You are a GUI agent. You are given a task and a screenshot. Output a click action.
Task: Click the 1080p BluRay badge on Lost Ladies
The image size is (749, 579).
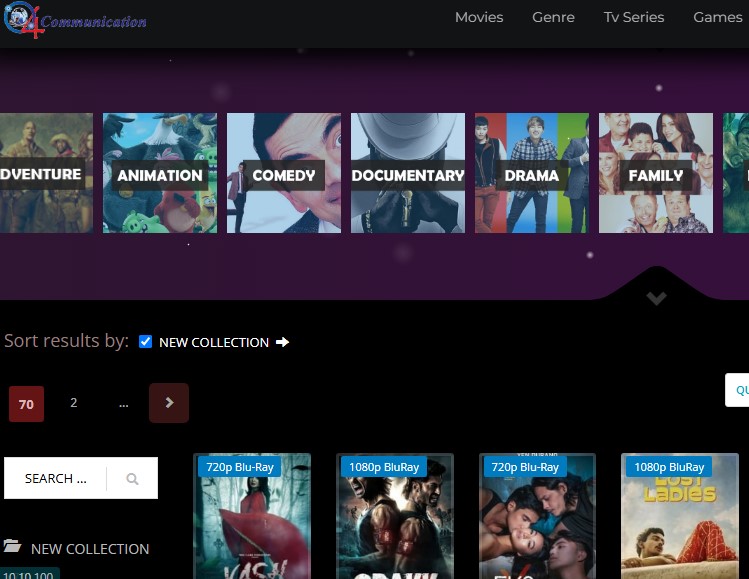(668, 467)
